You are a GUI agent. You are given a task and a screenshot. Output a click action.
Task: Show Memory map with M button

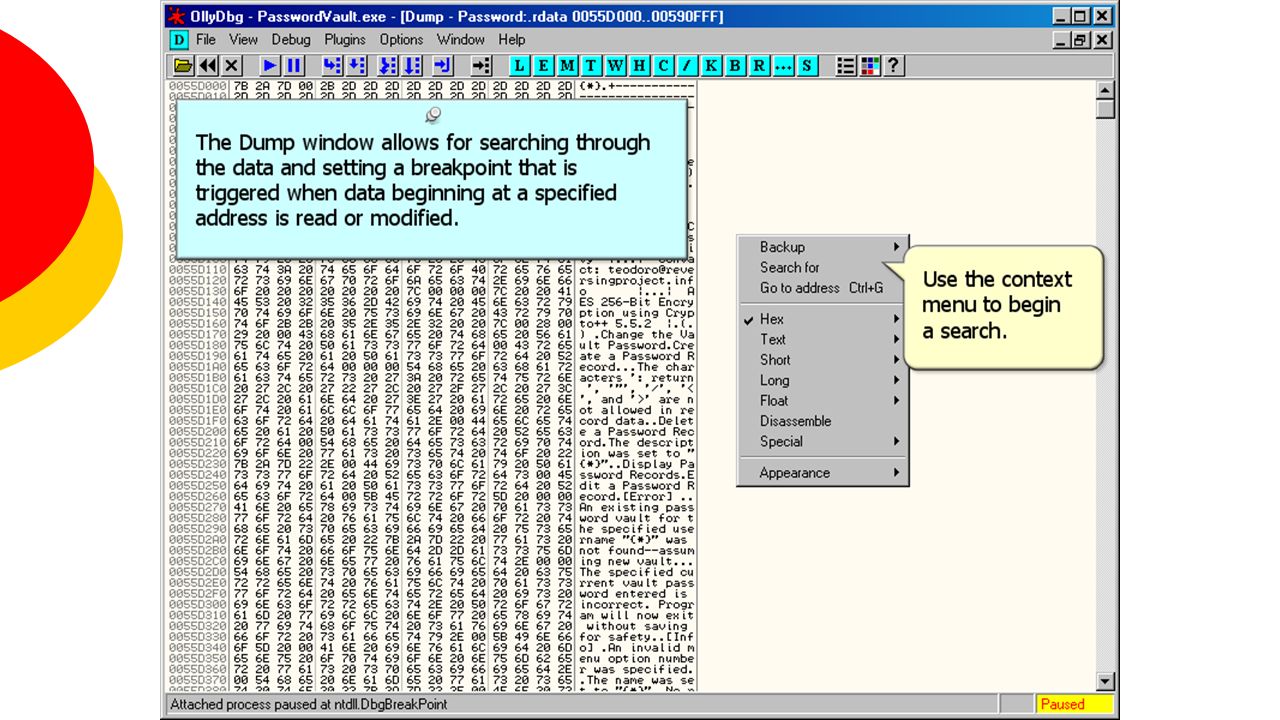567,66
